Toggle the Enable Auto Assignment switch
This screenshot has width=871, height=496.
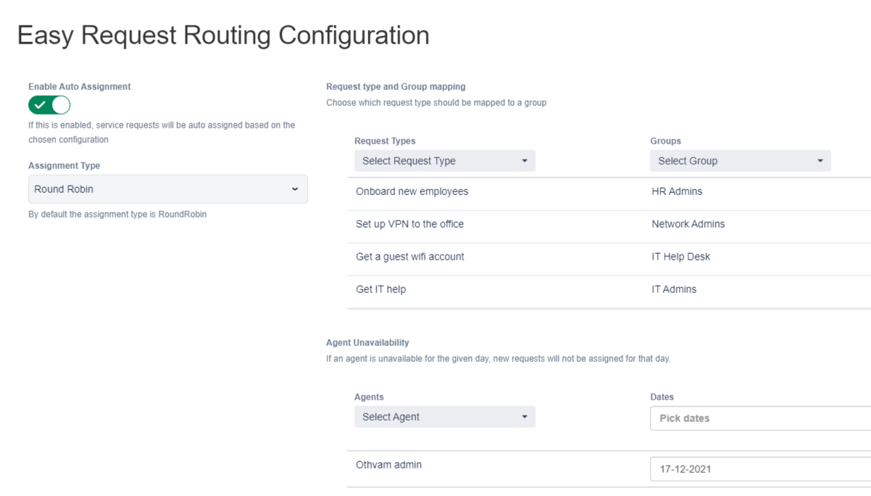point(49,105)
